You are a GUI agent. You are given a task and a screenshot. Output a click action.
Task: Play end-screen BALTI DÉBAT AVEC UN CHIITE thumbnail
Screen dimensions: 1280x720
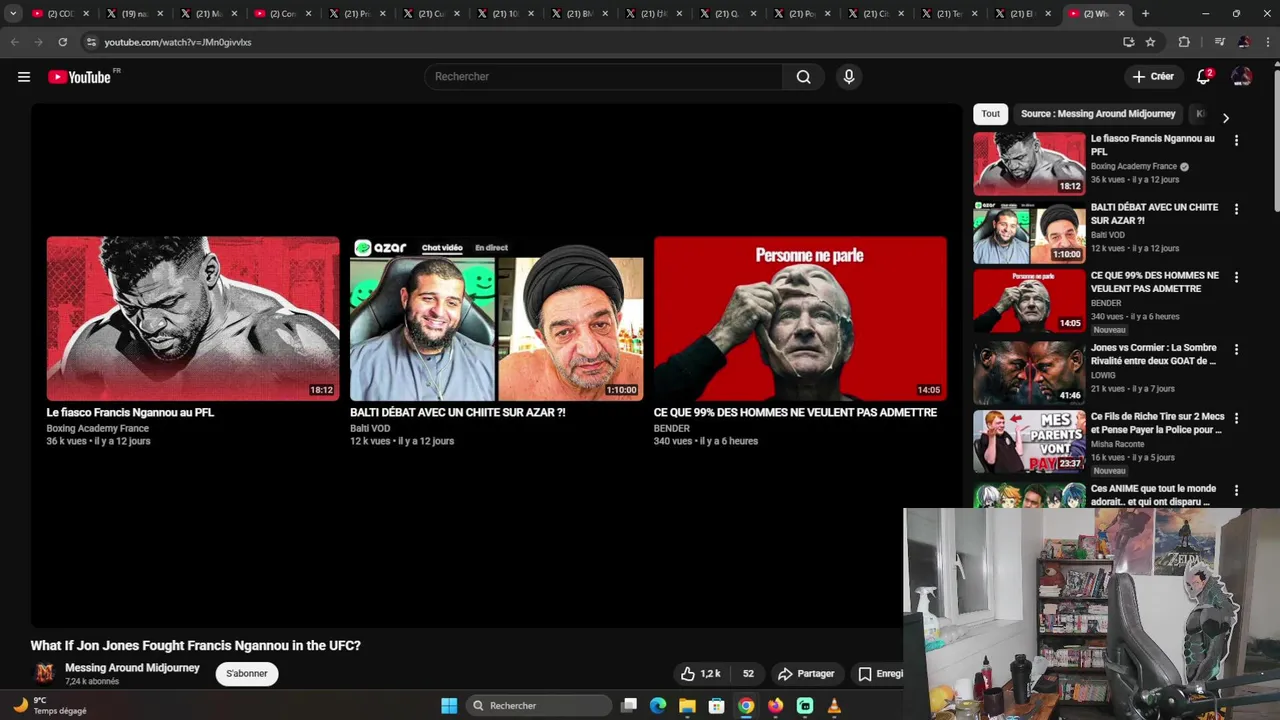click(497, 319)
